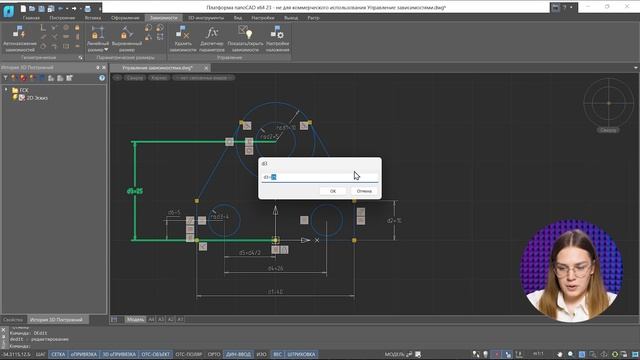
Task: Open the Построение ribbon tab
Action: (x=62, y=18)
